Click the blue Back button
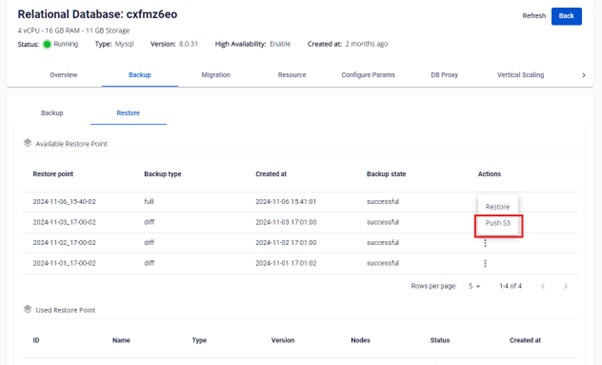The height and width of the screenshot is (365, 602). coord(566,16)
